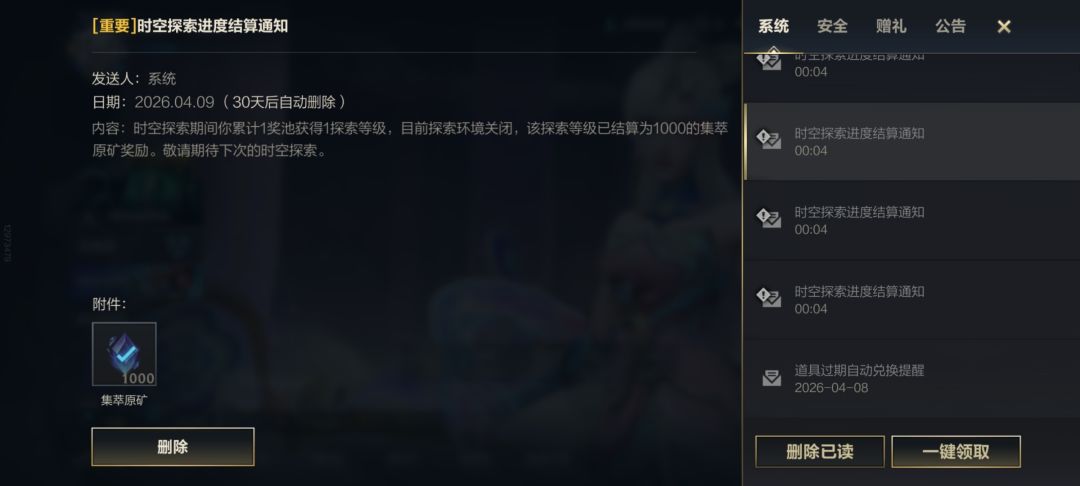Switch to the 系统 tab
The width and height of the screenshot is (1080, 486).
(773, 27)
